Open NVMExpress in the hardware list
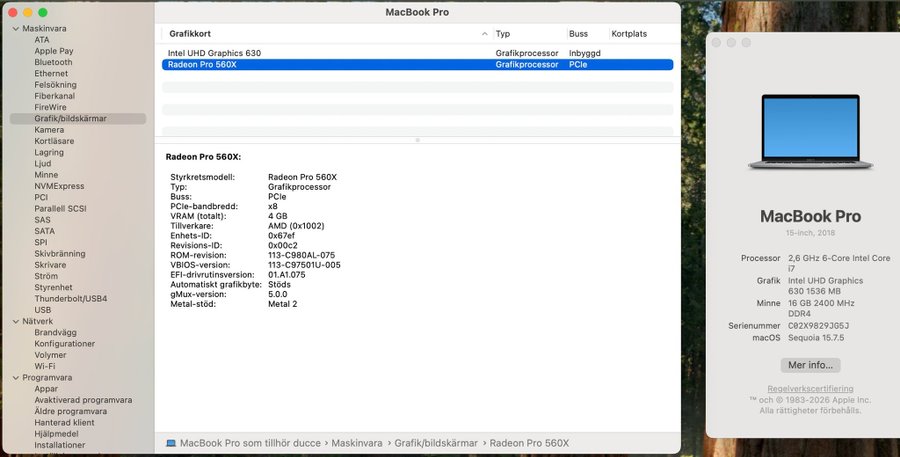Viewport: 900px width, 457px height. pos(59,186)
